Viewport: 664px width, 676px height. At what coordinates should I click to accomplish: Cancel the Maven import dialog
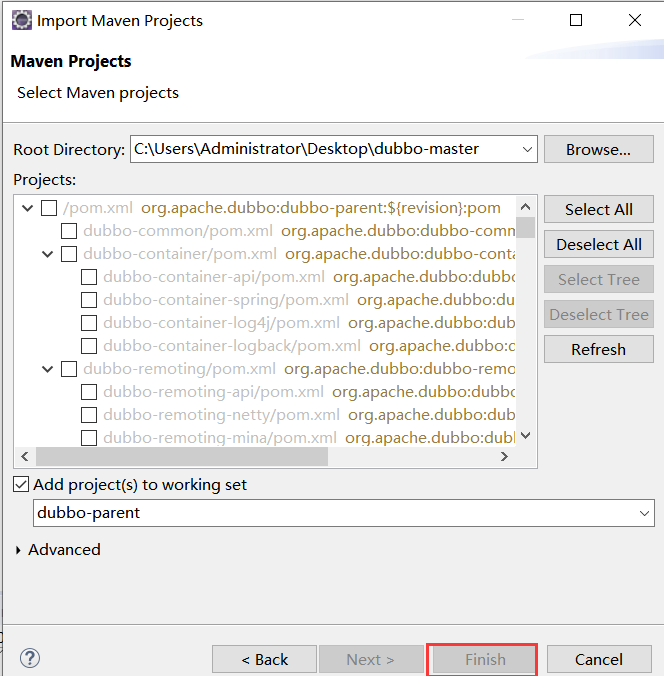click(x=598, y=659)
